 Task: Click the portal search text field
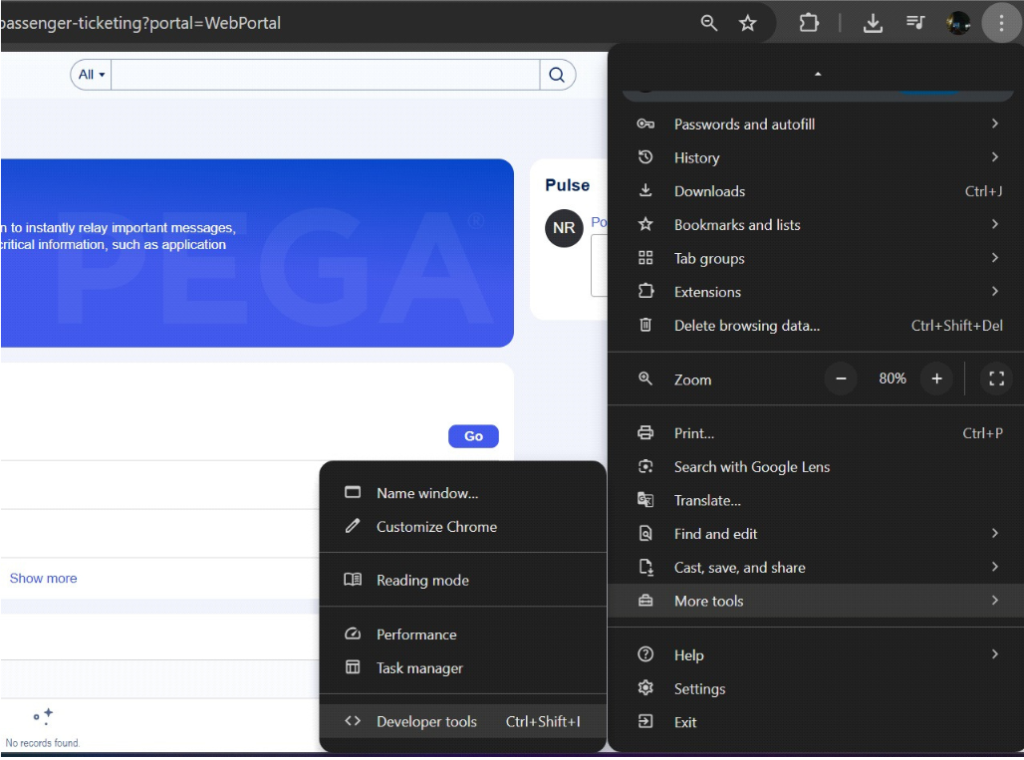coord(325,74)
